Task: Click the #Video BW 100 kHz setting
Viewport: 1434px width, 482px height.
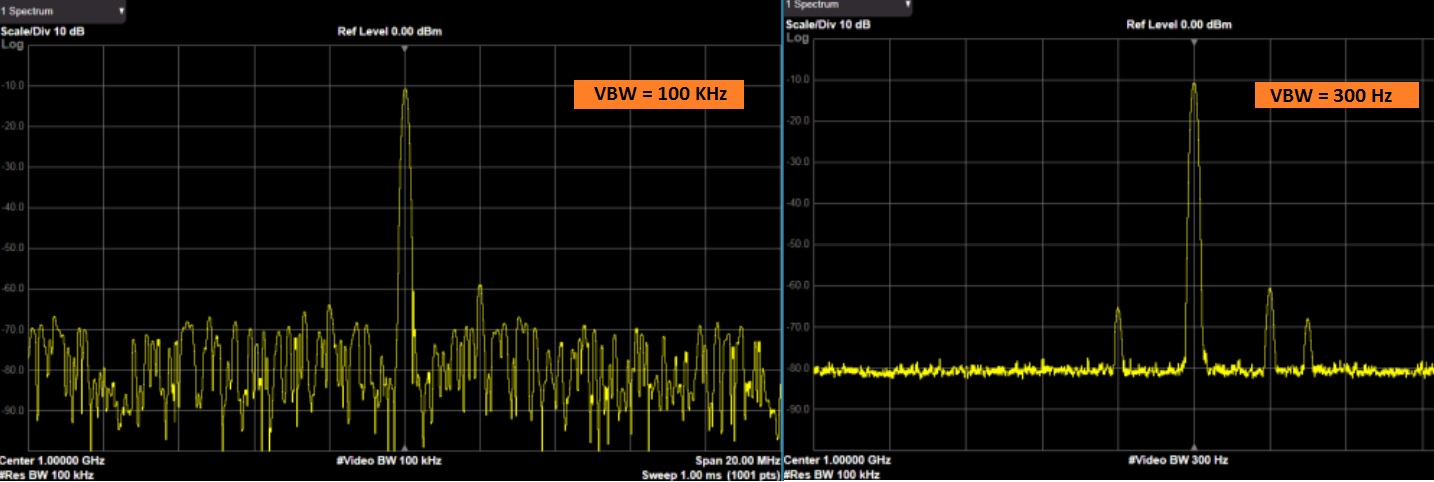Action: click(390, 461)
